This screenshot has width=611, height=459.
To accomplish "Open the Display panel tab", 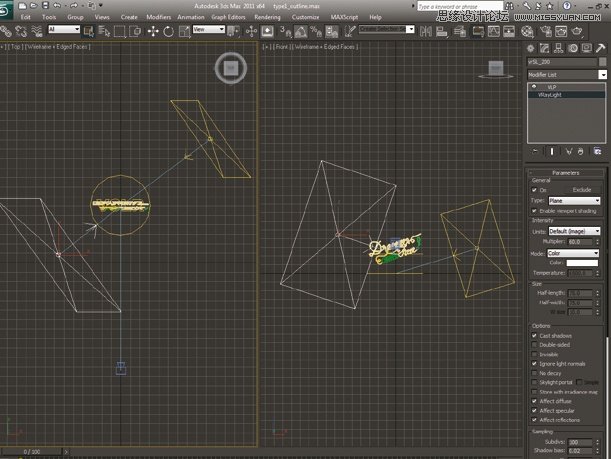I will point(588,48).
